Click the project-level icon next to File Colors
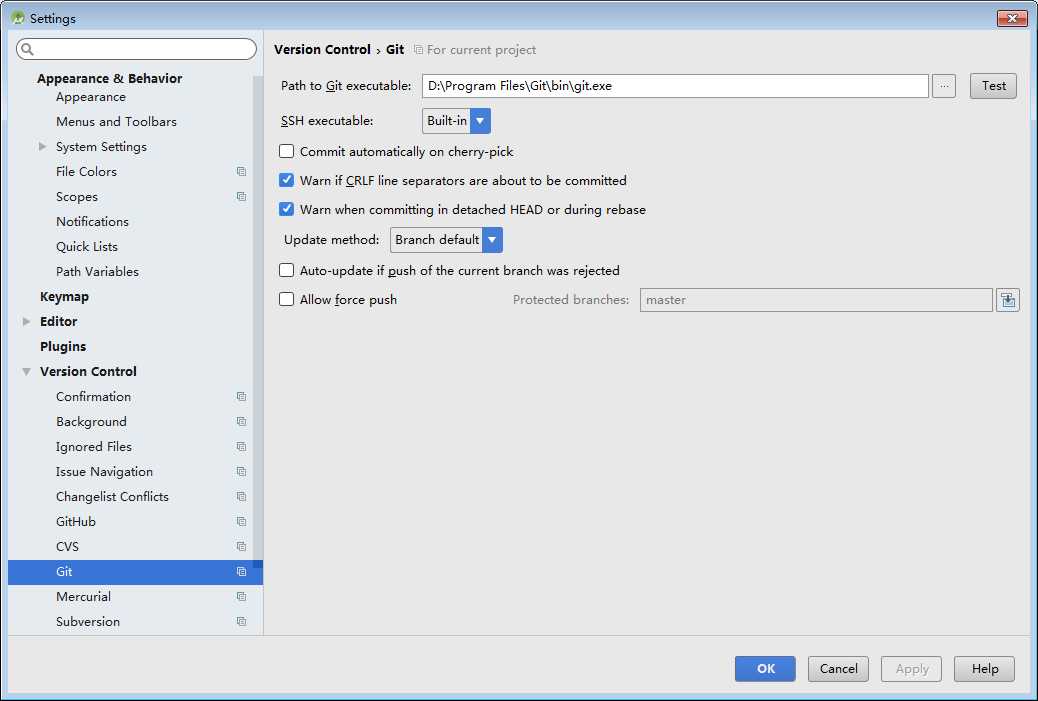Image resolution: width=1038 pixels, height=701 pixels. tap(241, 171)
